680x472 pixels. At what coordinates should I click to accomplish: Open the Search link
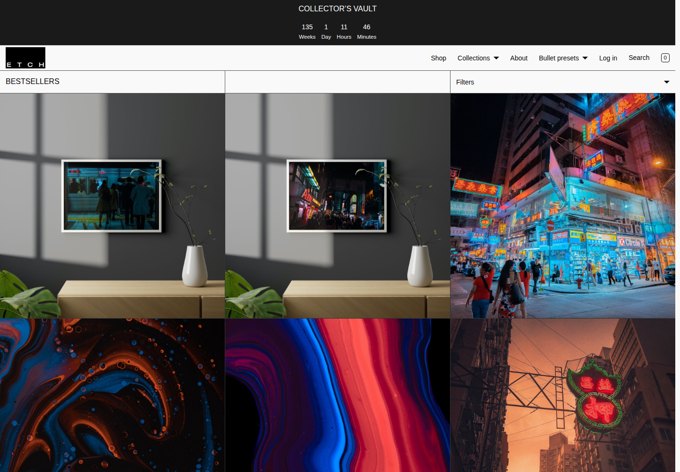[x=639, y=58]
